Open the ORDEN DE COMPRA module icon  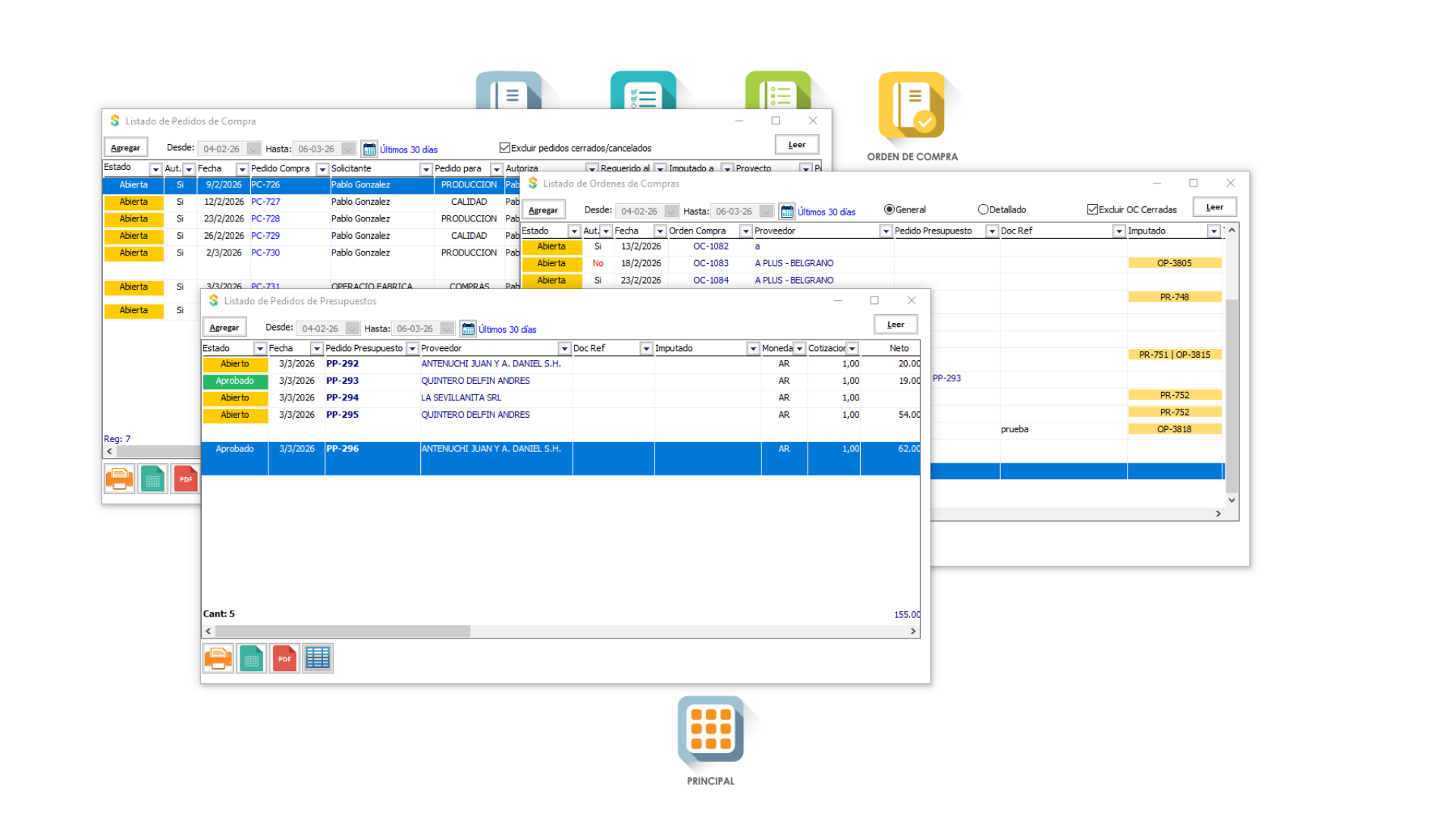coord(912,106)
